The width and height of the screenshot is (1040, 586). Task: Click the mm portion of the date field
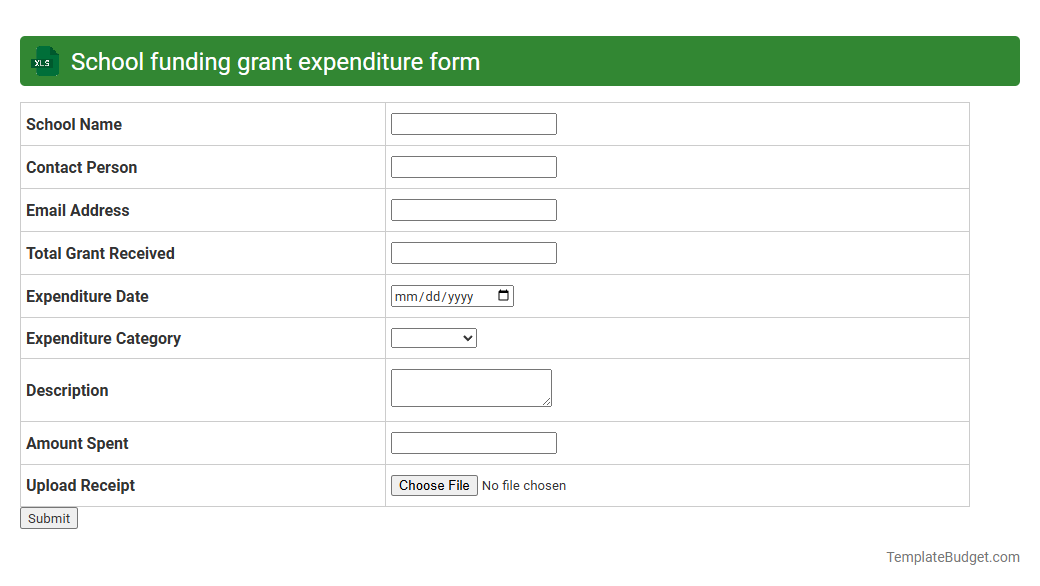click(406, 295)
